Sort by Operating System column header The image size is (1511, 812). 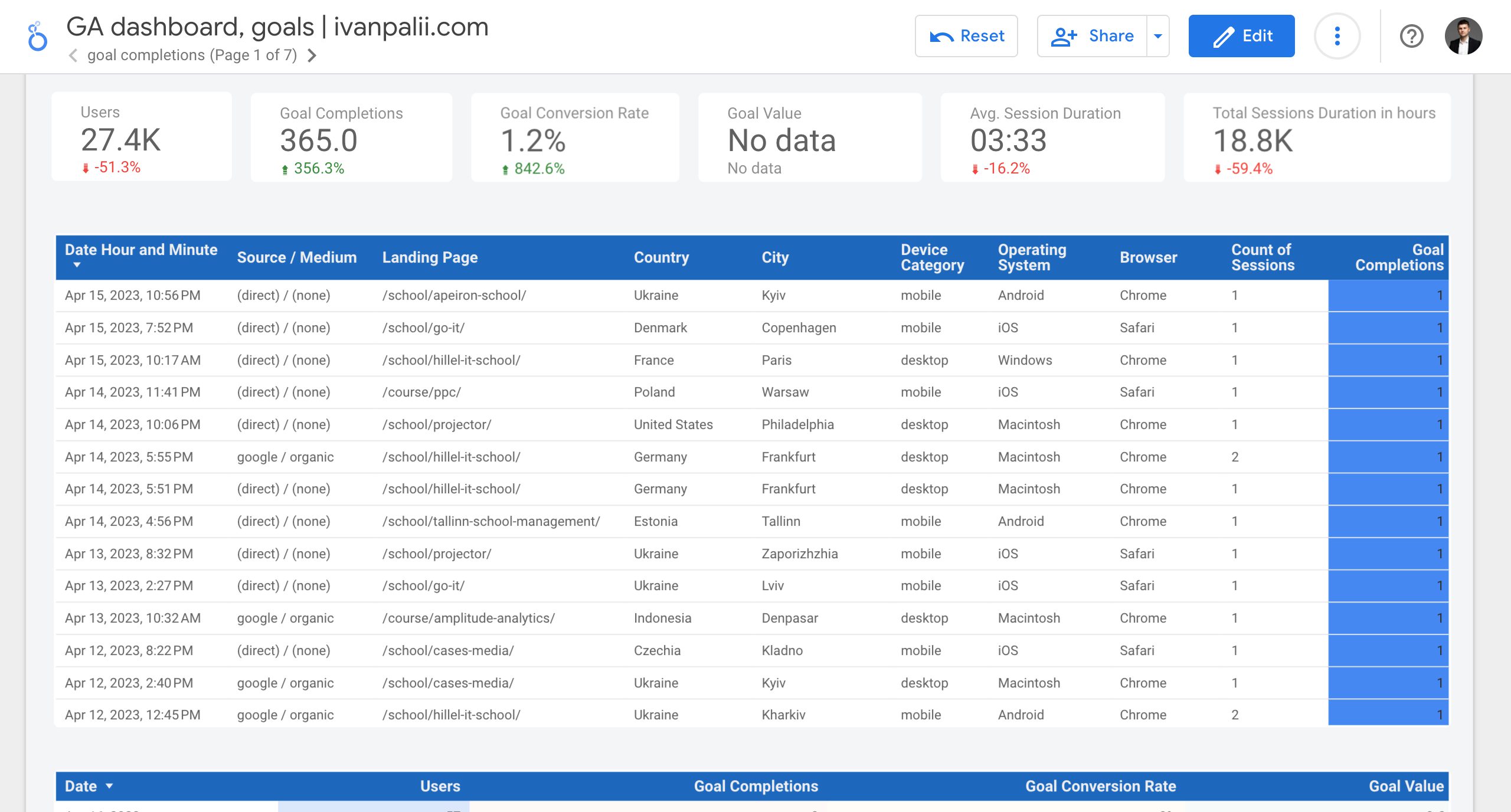click(x=1032, y=257)
